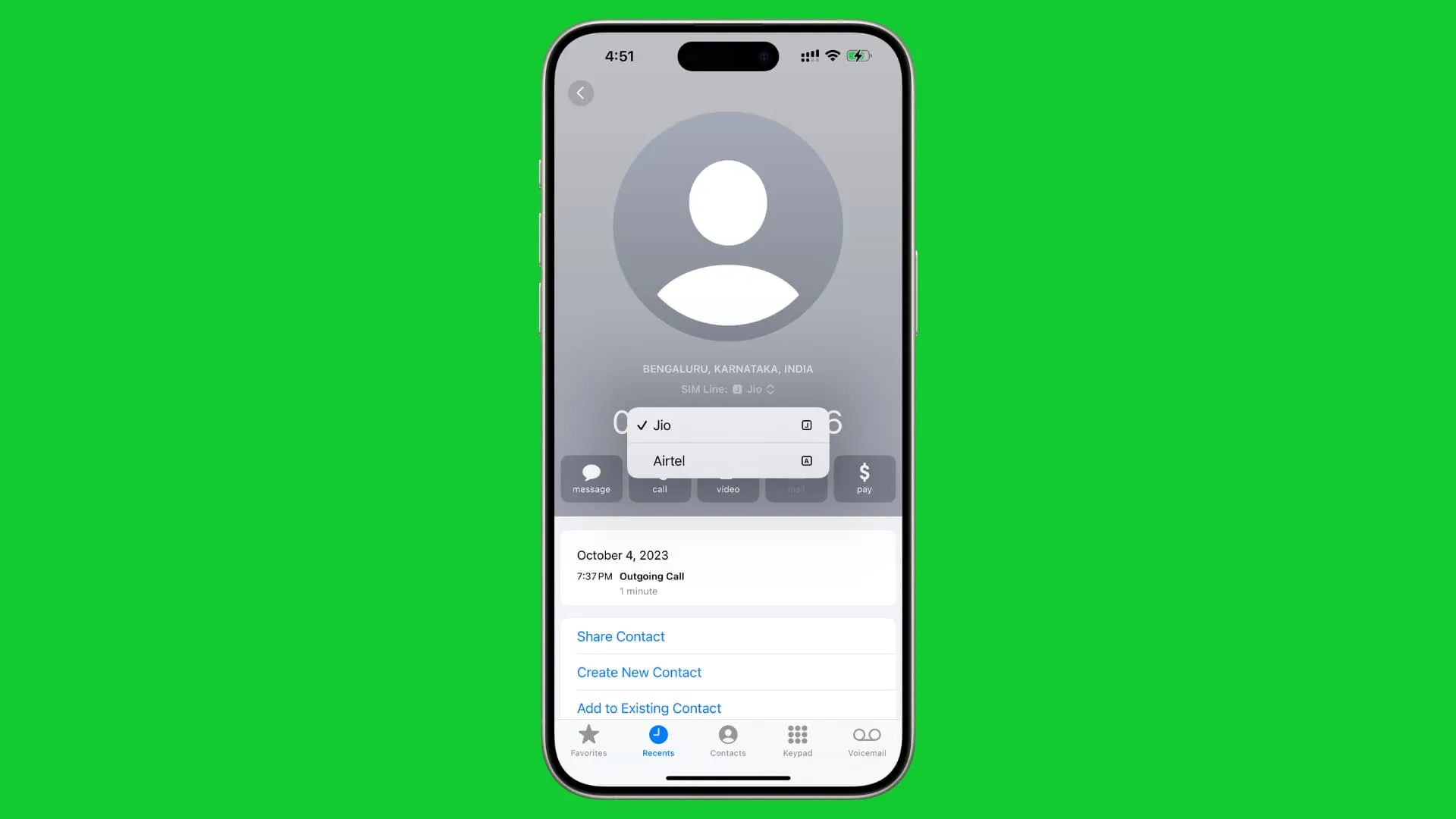Tap October 4 outgoing call entry
This screenshot has height=819, width=1456.
coord(728,575)
